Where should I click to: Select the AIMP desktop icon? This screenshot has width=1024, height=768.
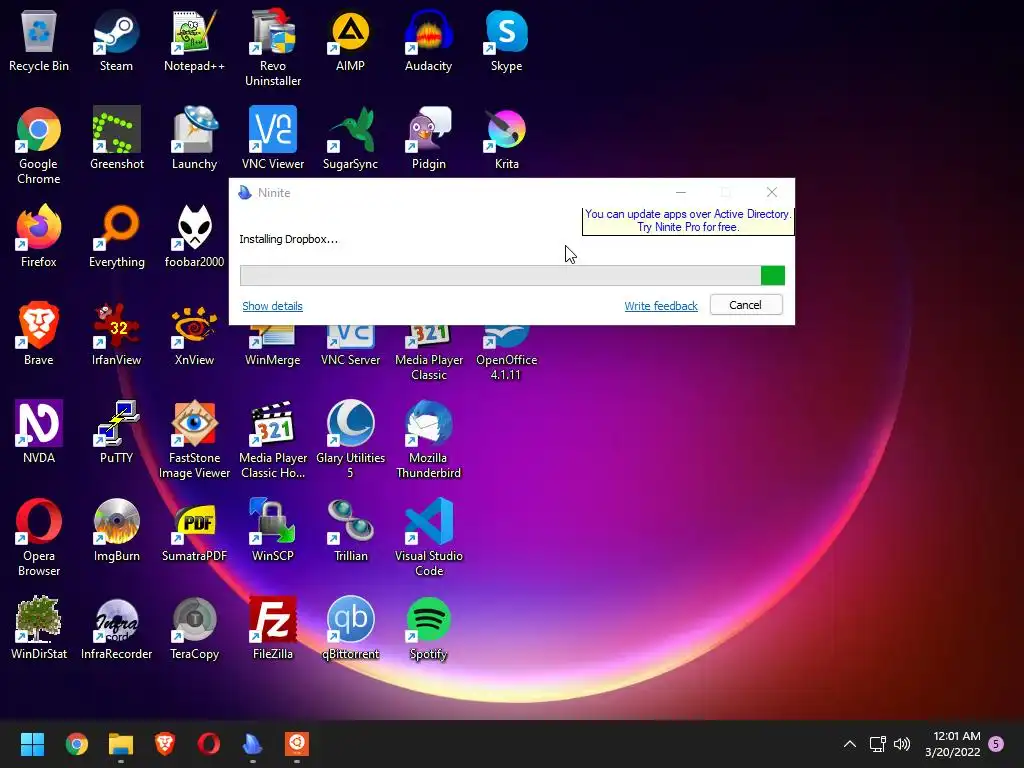point(350,40)
